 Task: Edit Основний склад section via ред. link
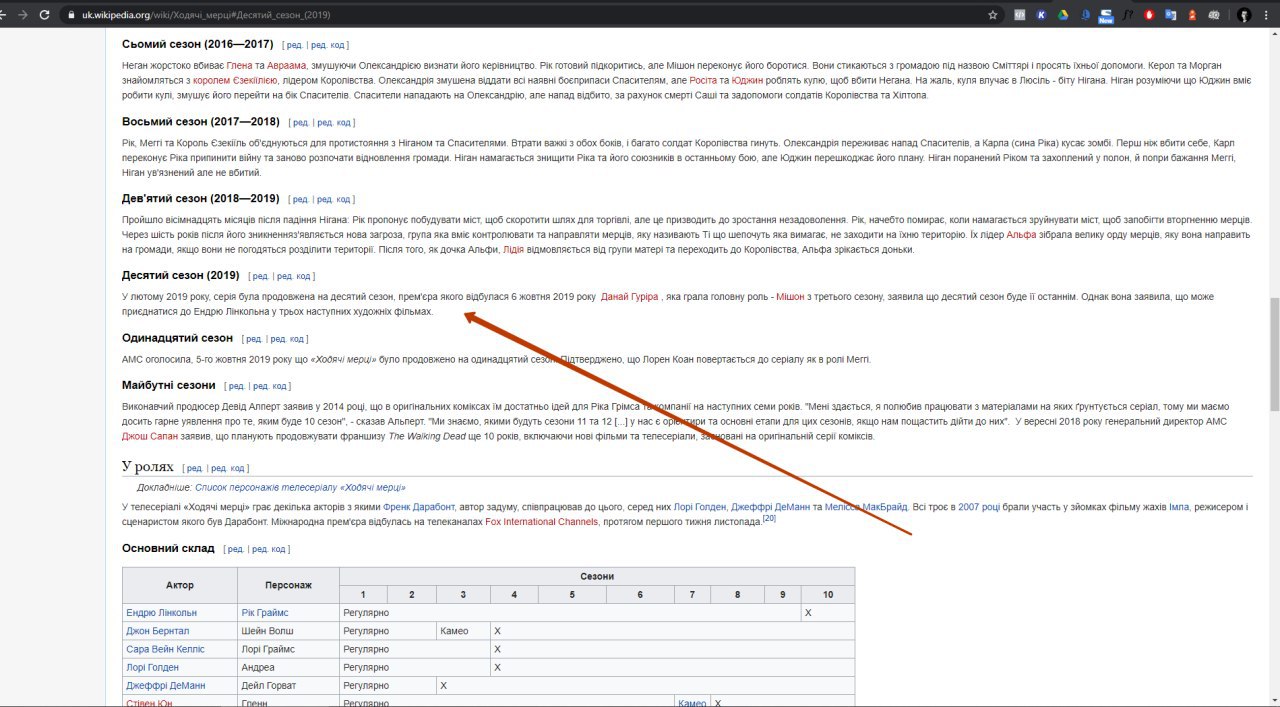click(x=235, y=549)
